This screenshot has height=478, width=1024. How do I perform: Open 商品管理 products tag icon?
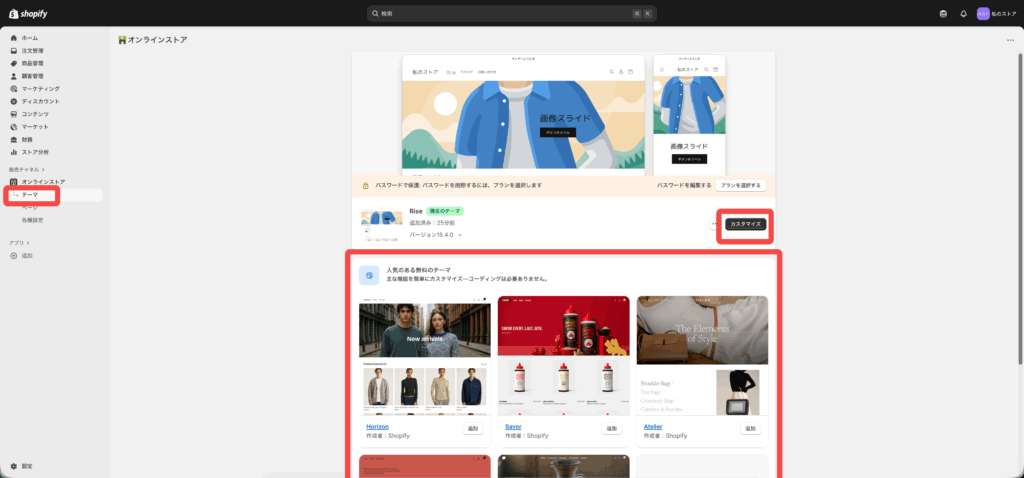point(13,63)
